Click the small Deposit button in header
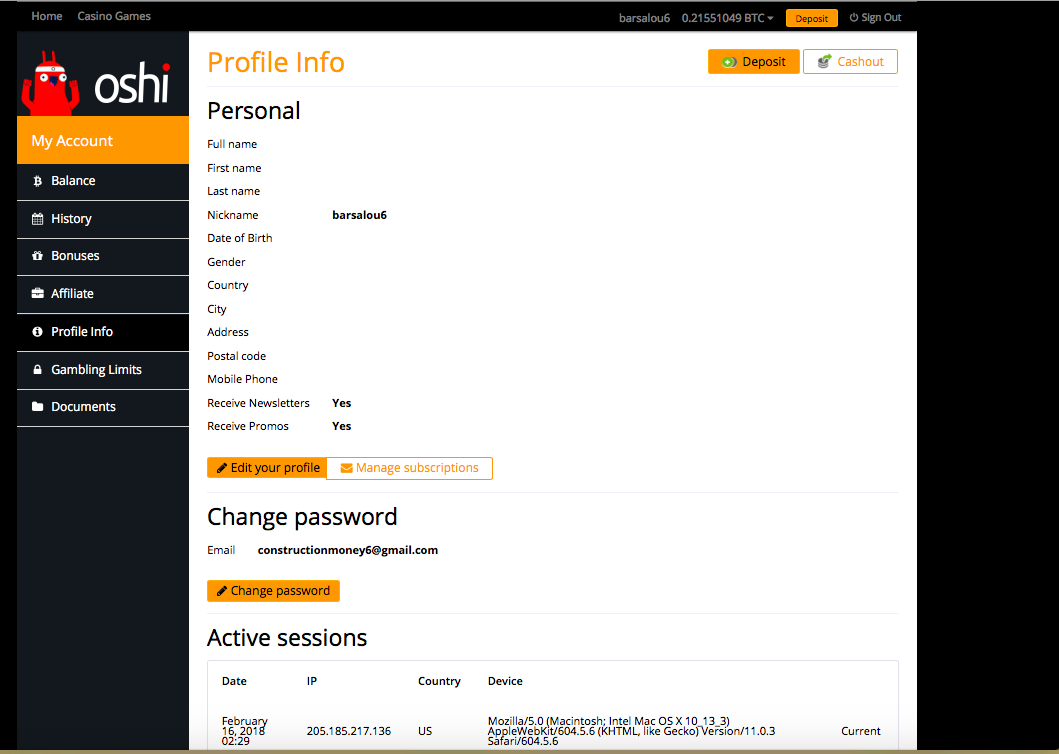The image size is (1059, 754). point(811,18)
